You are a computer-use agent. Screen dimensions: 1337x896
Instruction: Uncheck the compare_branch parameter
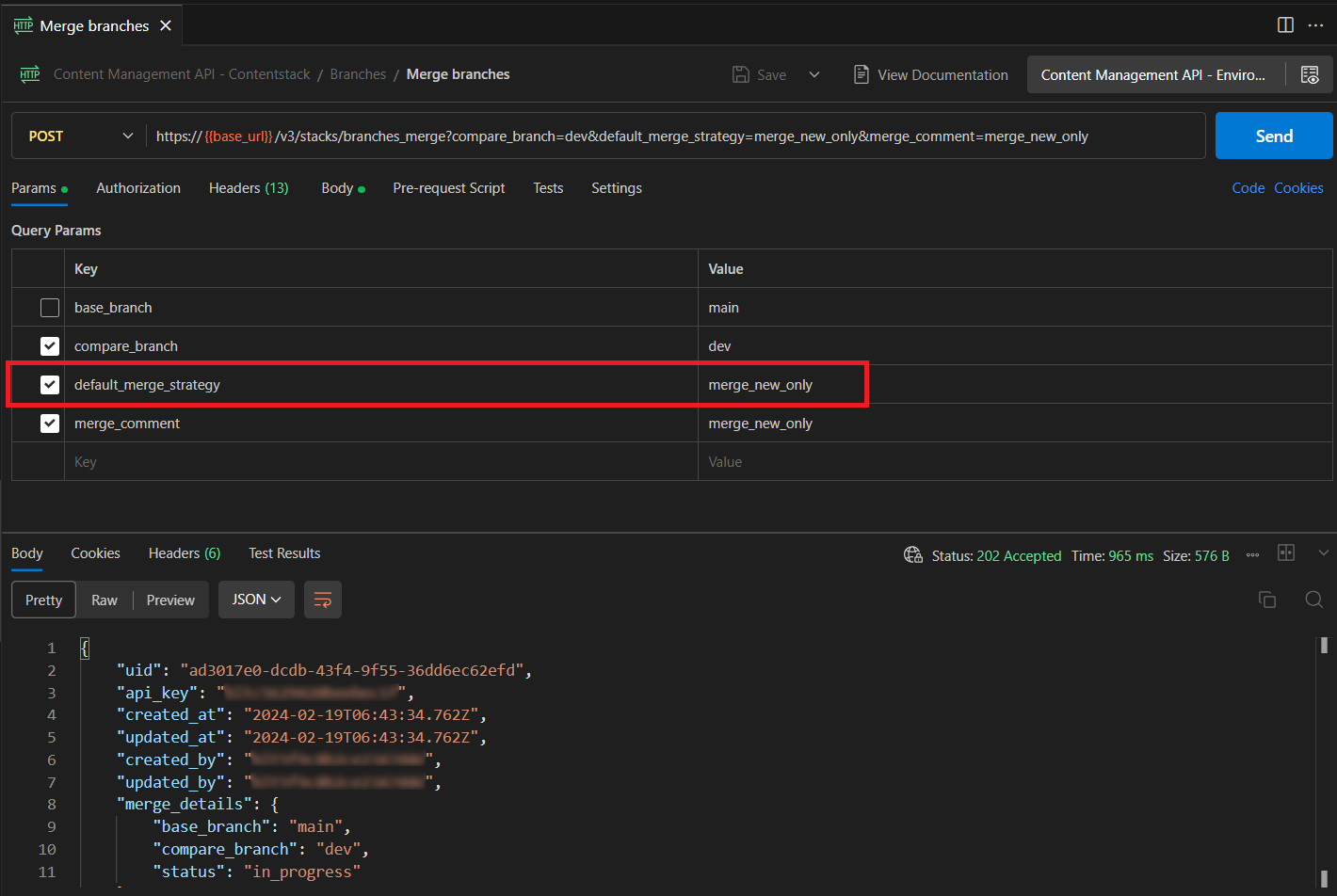[50, 346]
